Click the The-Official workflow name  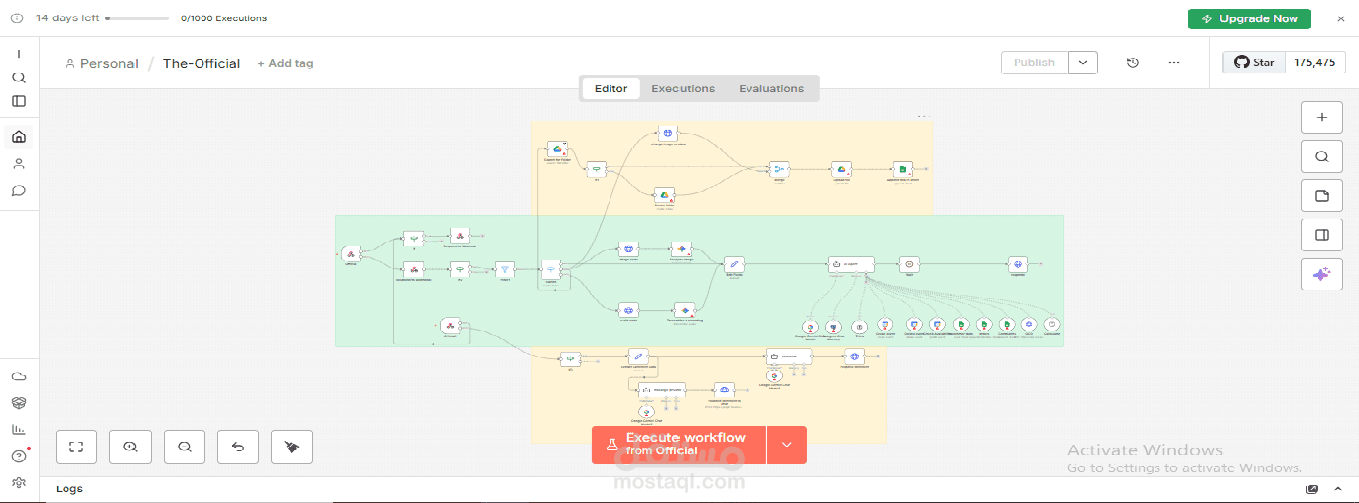tap(202, 63)
